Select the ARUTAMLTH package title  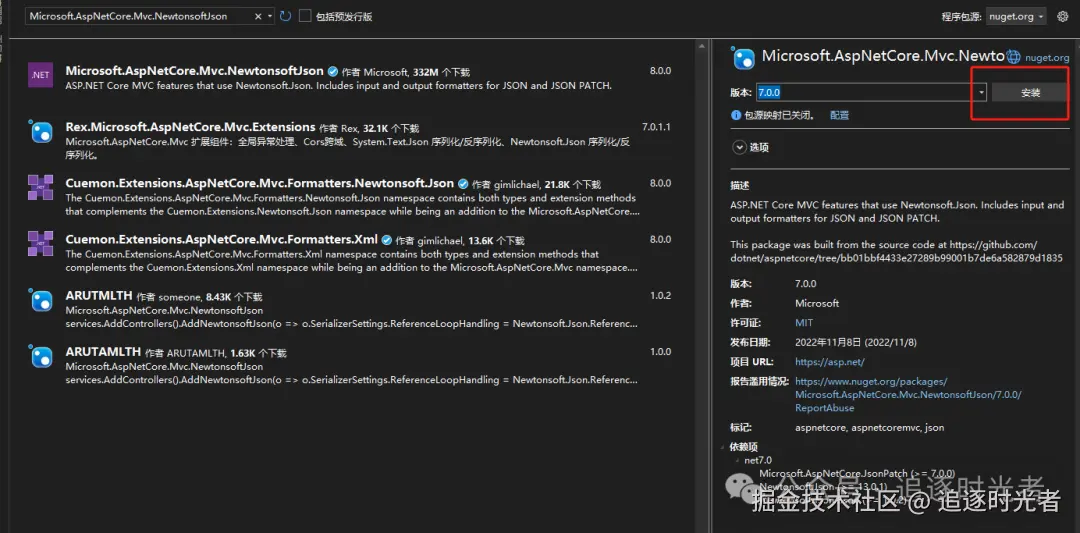click(103, 351)
